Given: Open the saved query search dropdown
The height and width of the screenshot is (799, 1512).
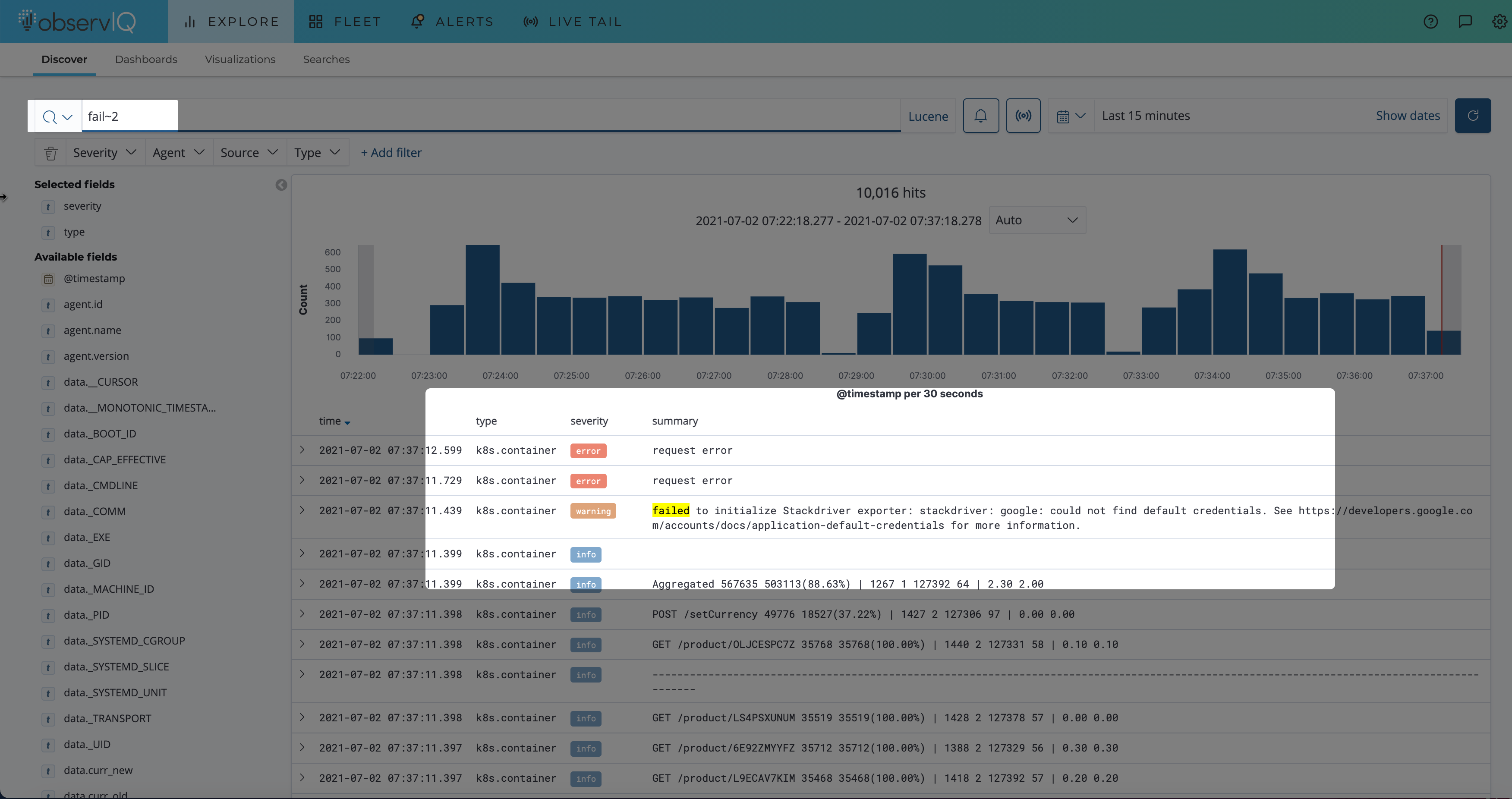Looking at the screenshot, I should pyautogui.click(x=57, y=117).
